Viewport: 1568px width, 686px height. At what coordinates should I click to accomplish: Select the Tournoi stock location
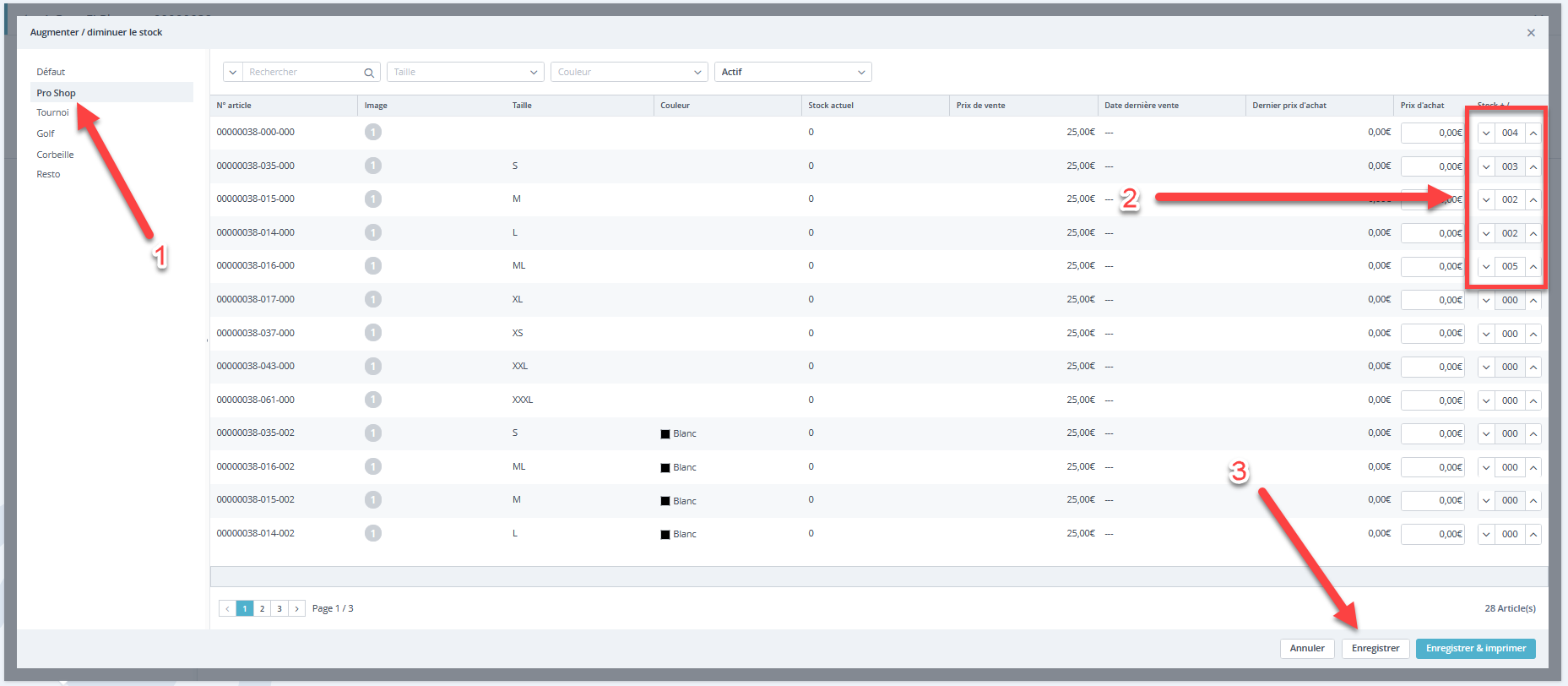(x=52, y=112)
